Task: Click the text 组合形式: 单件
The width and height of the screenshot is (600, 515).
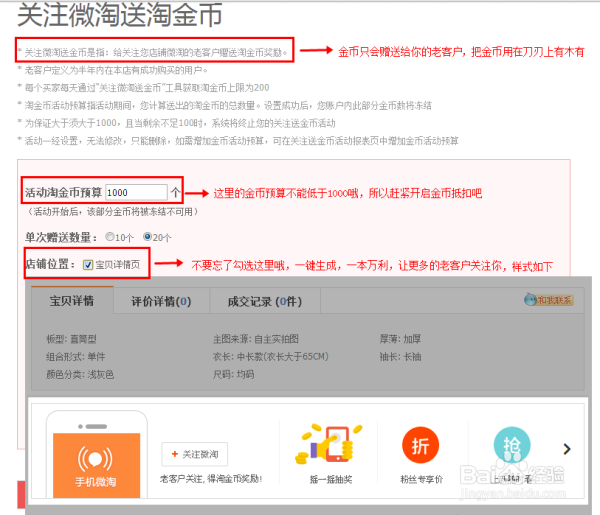Action: pyautogui.click(x=75, y=357)
